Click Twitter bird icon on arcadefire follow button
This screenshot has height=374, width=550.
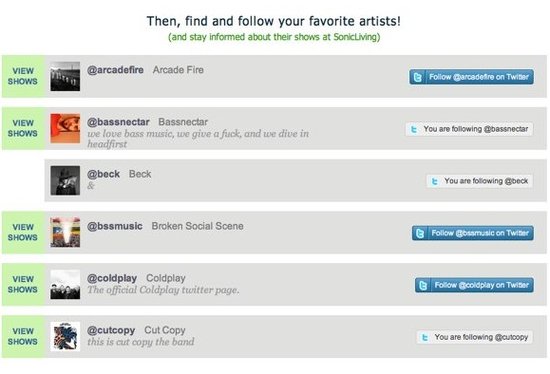point(417,77)
